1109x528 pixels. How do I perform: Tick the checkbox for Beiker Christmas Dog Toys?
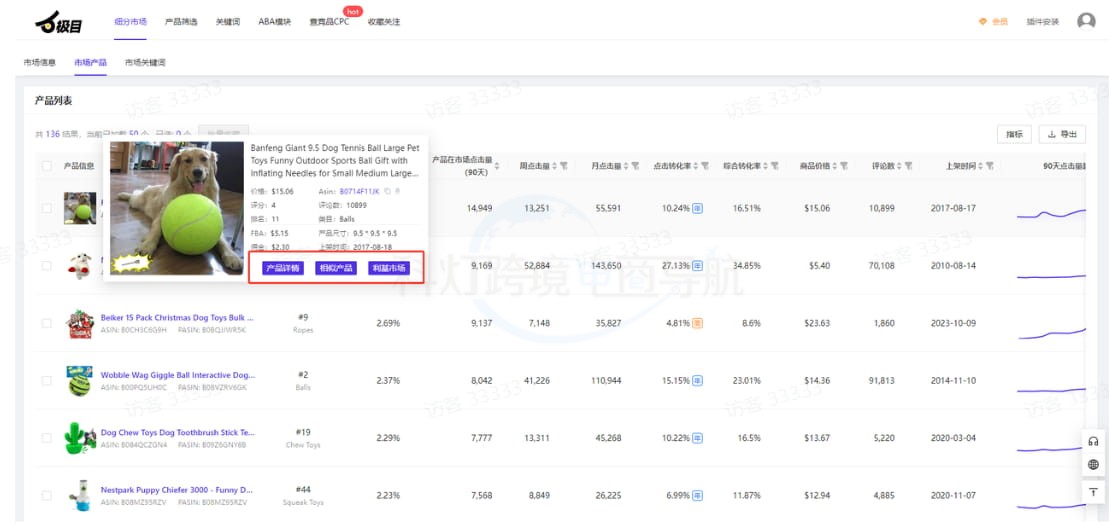click(47, 323)
